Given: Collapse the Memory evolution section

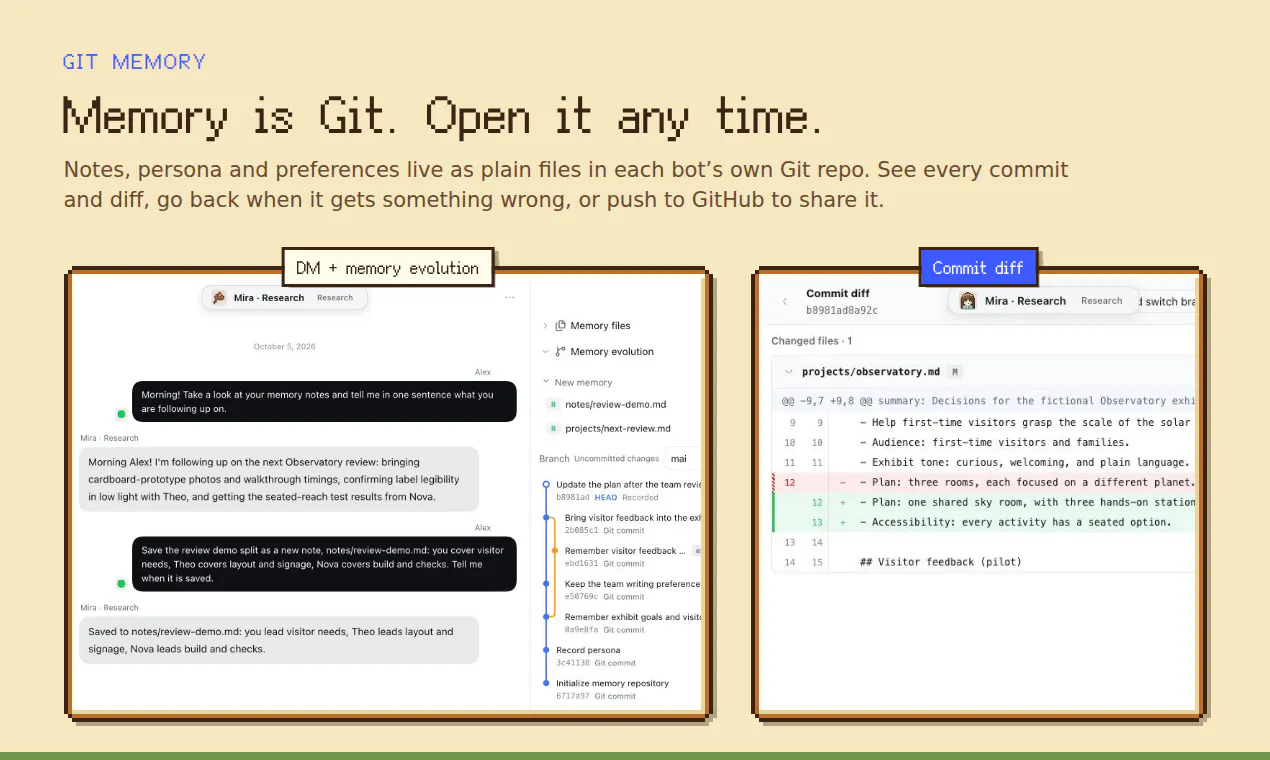Looking at the screenshot, I should click(x=545, y=352).
